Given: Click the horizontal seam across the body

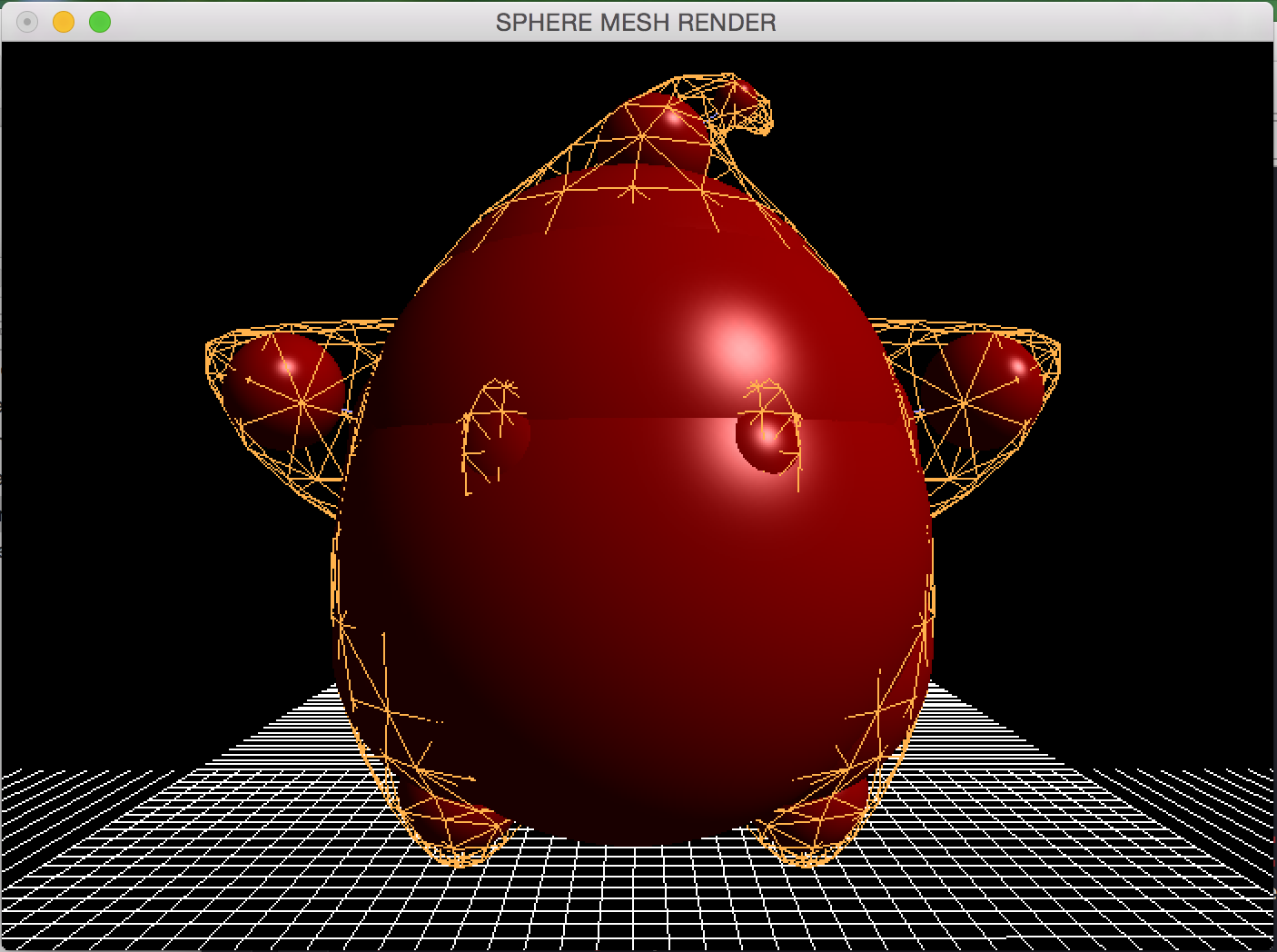Looking at the screenshot, I should coord(636,420).
